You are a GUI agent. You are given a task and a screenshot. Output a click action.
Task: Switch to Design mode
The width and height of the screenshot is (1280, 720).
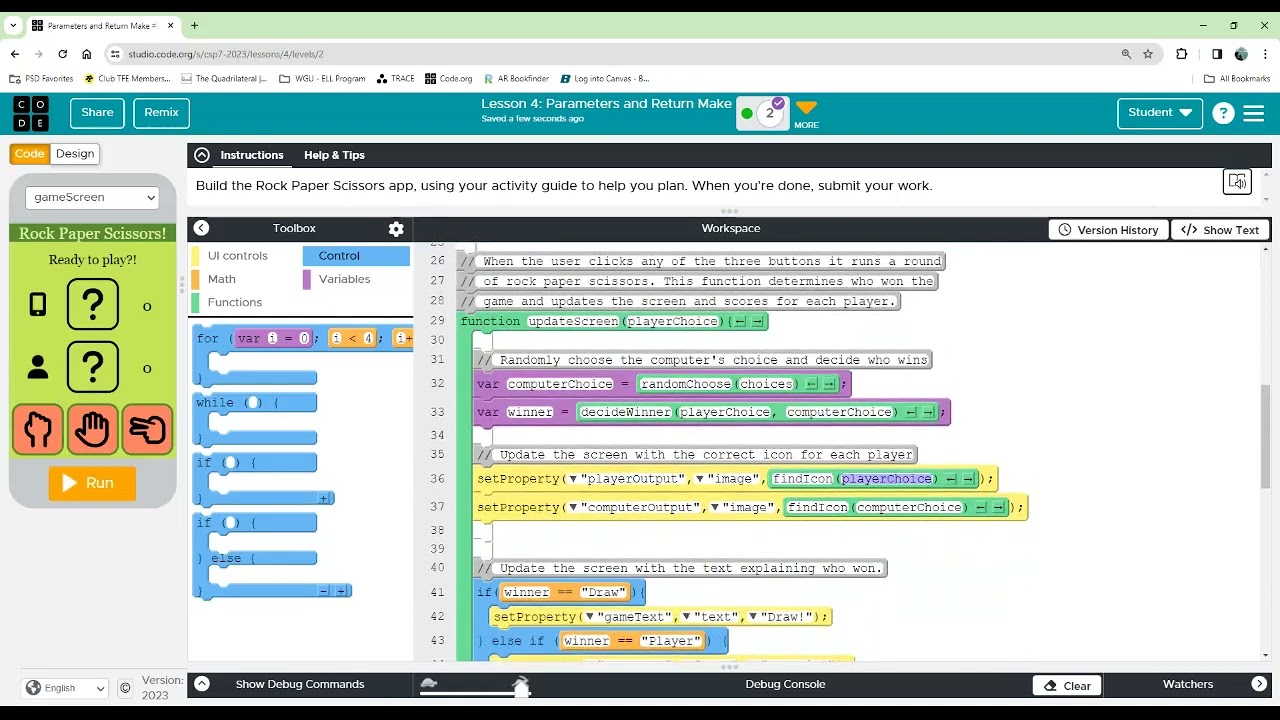pos(75,154)
